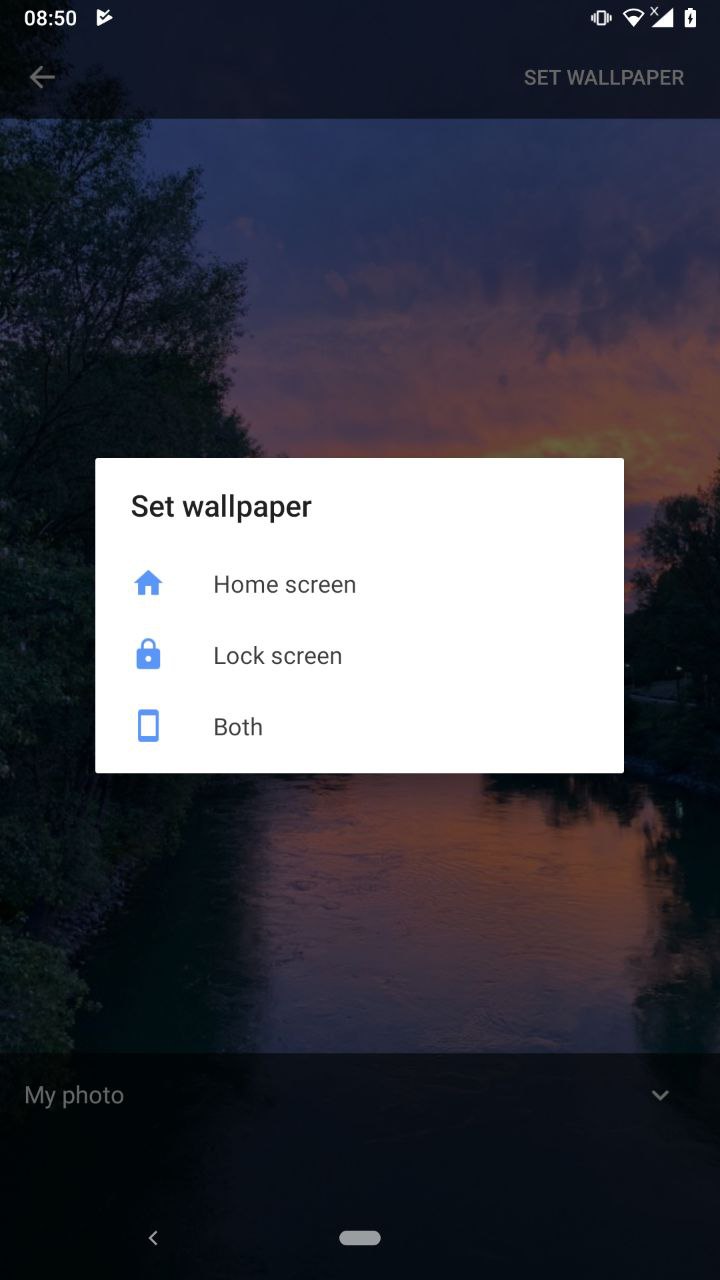Tap the cellular signal icon in status bar
This screenshot has height=1280, width=720.
click(x=662, y=18)
